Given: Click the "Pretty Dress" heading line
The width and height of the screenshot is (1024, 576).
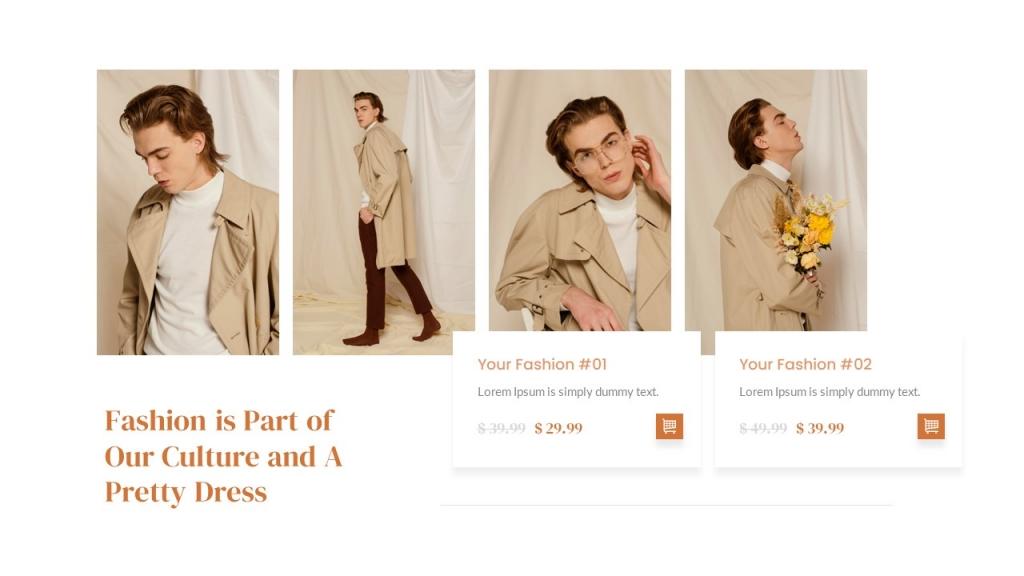Looking at the screenshot, I should 186,492.
